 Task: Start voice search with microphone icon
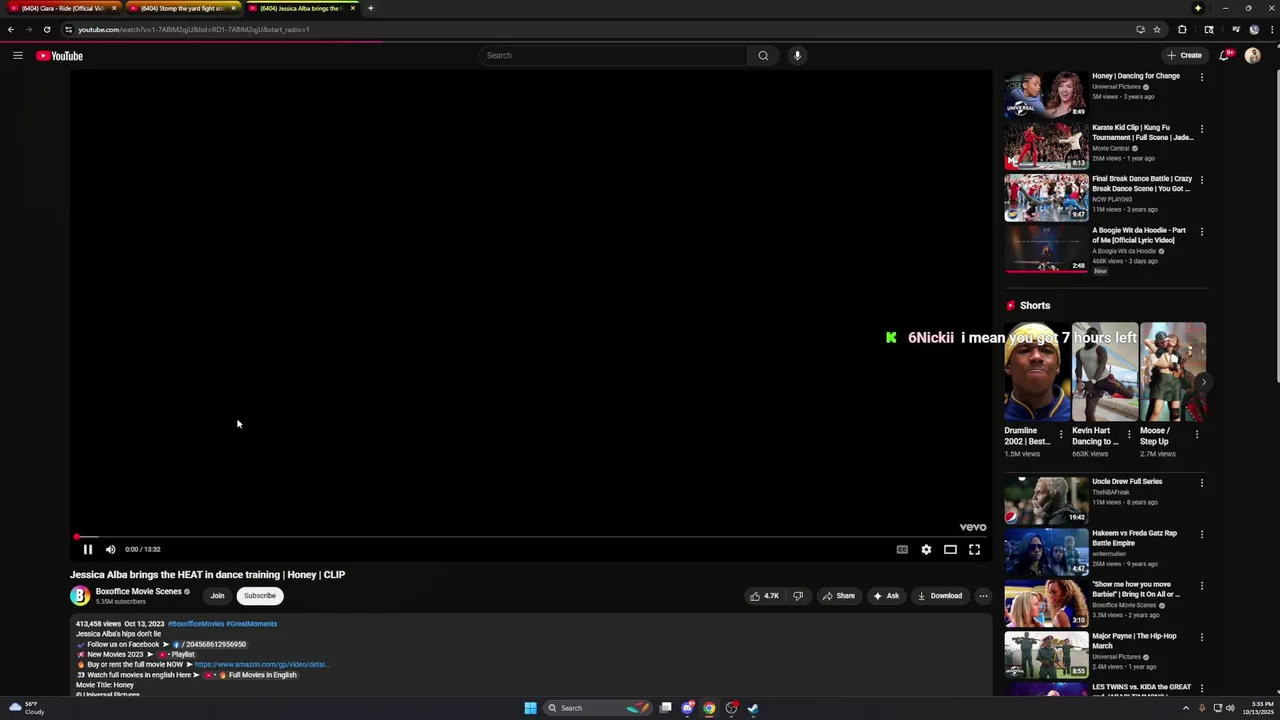[x=797, y=56]
